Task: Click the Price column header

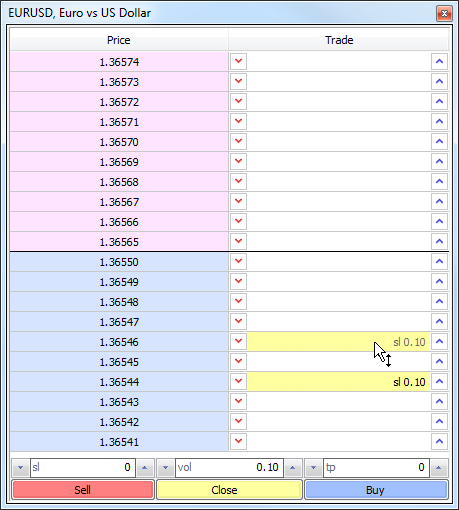Action: 119,40
